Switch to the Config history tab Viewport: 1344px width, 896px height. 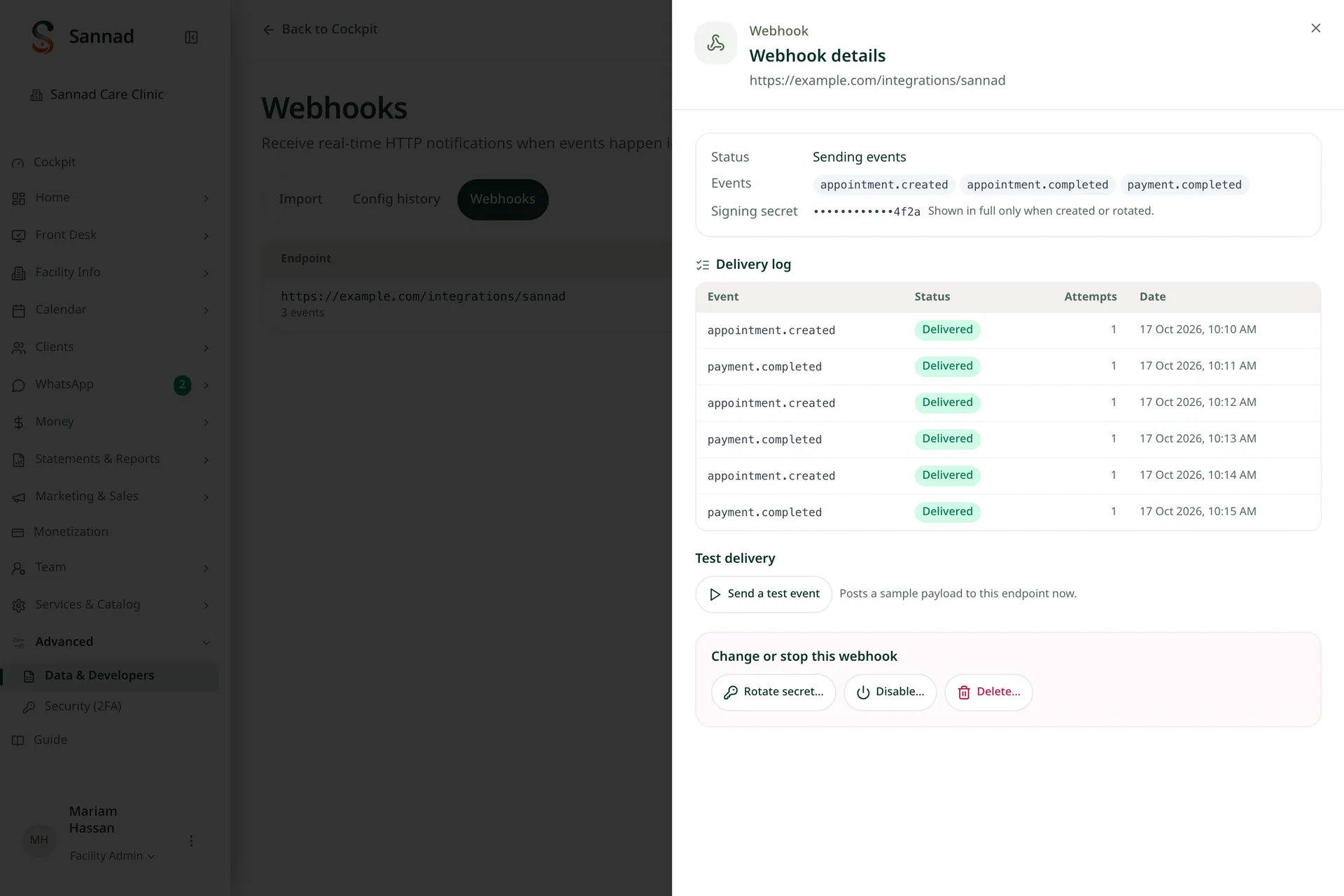click(396, 199)
